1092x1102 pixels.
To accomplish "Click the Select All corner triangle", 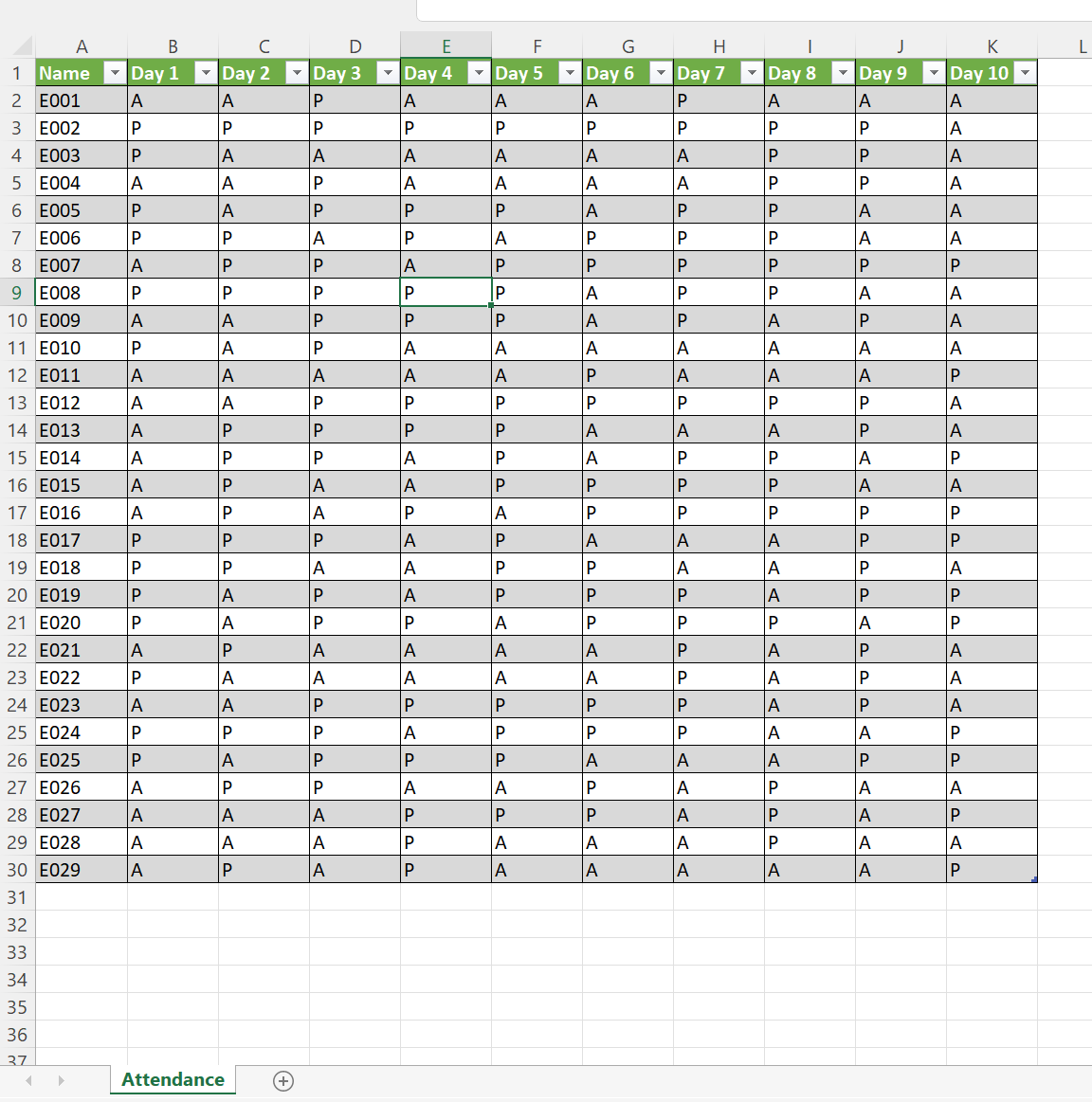I will pos(23,46).
